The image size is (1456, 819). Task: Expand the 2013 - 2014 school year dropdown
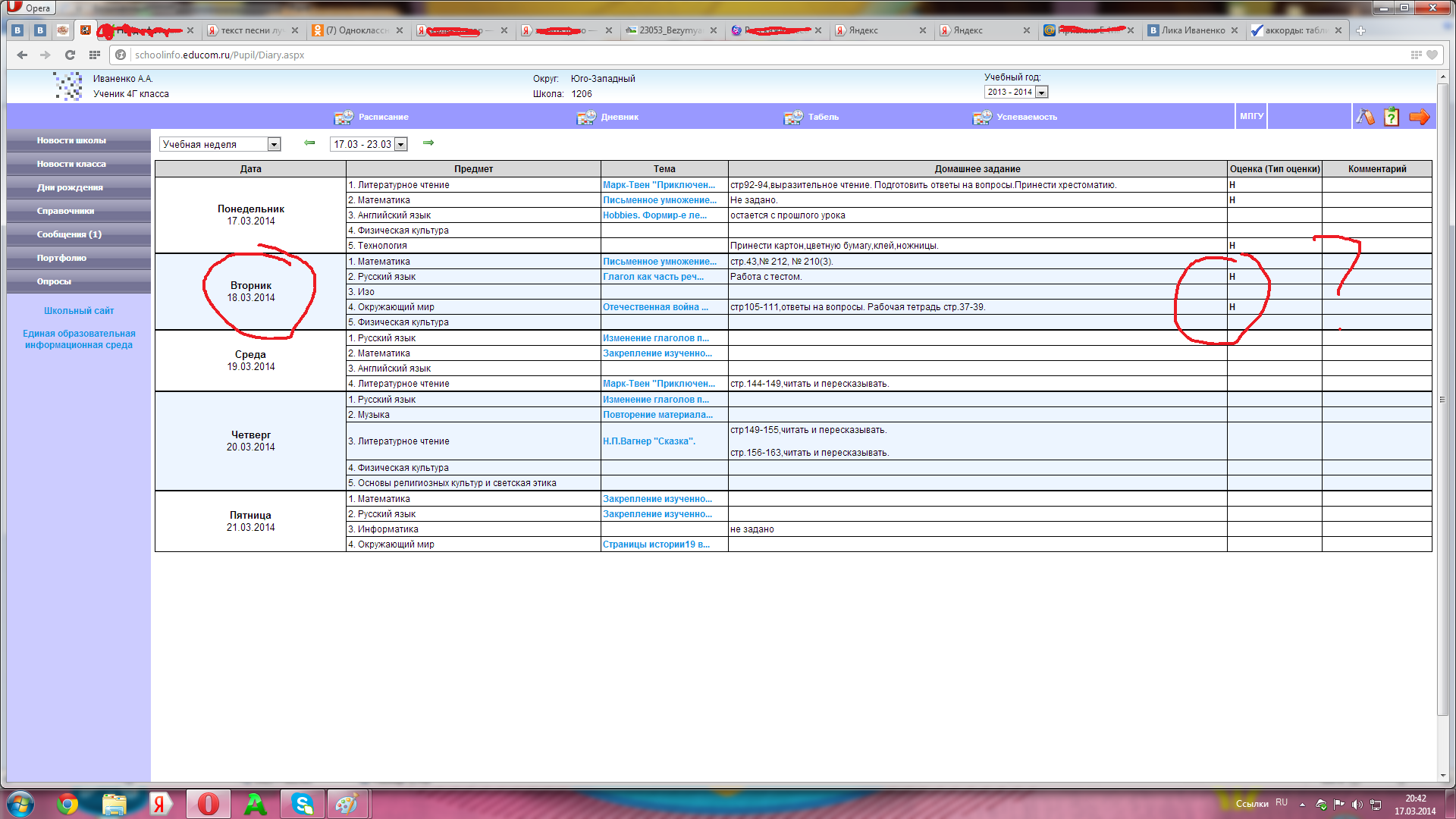(1042, 93)
